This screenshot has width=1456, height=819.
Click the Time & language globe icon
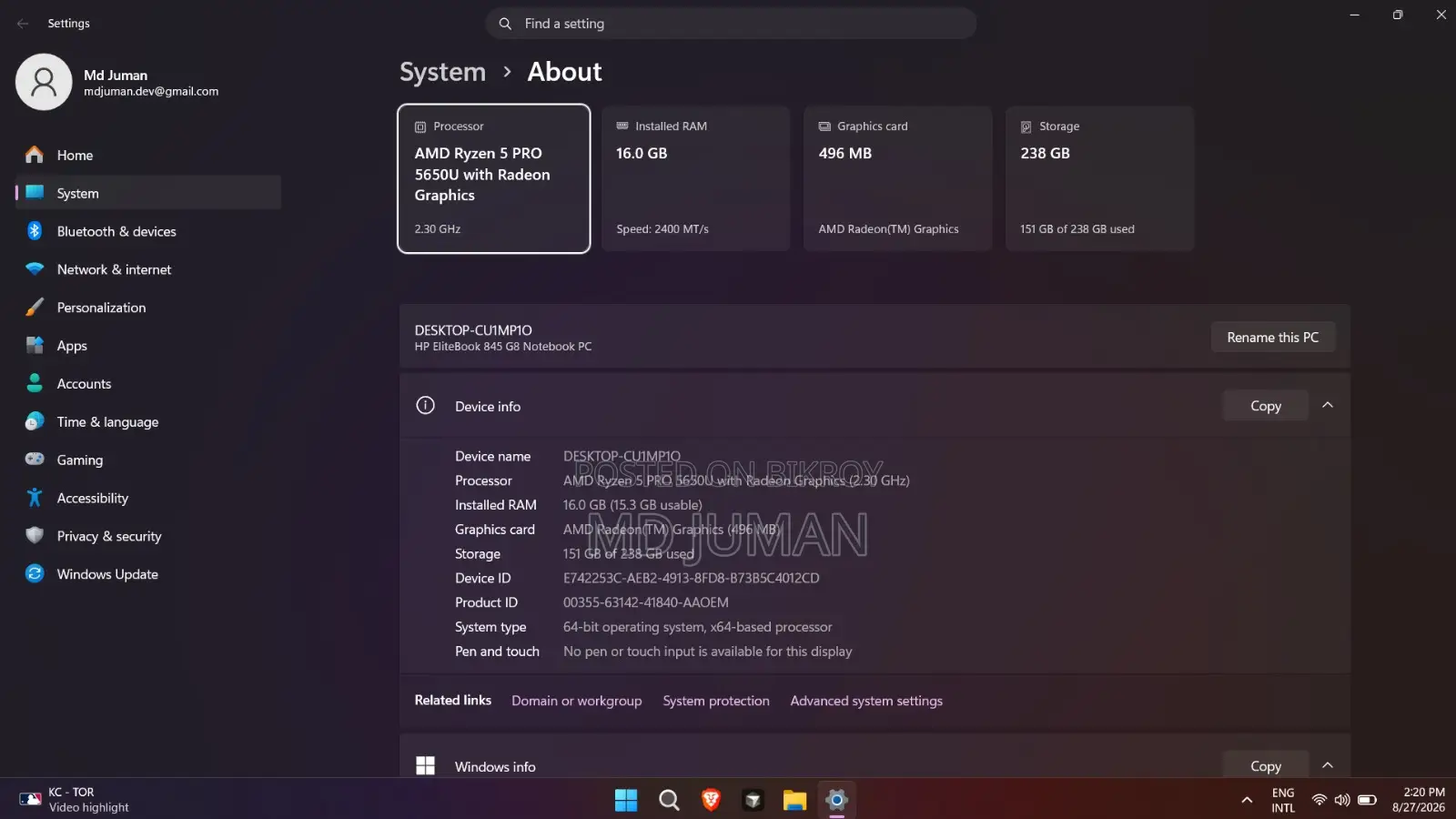click(x=35, y=422)
